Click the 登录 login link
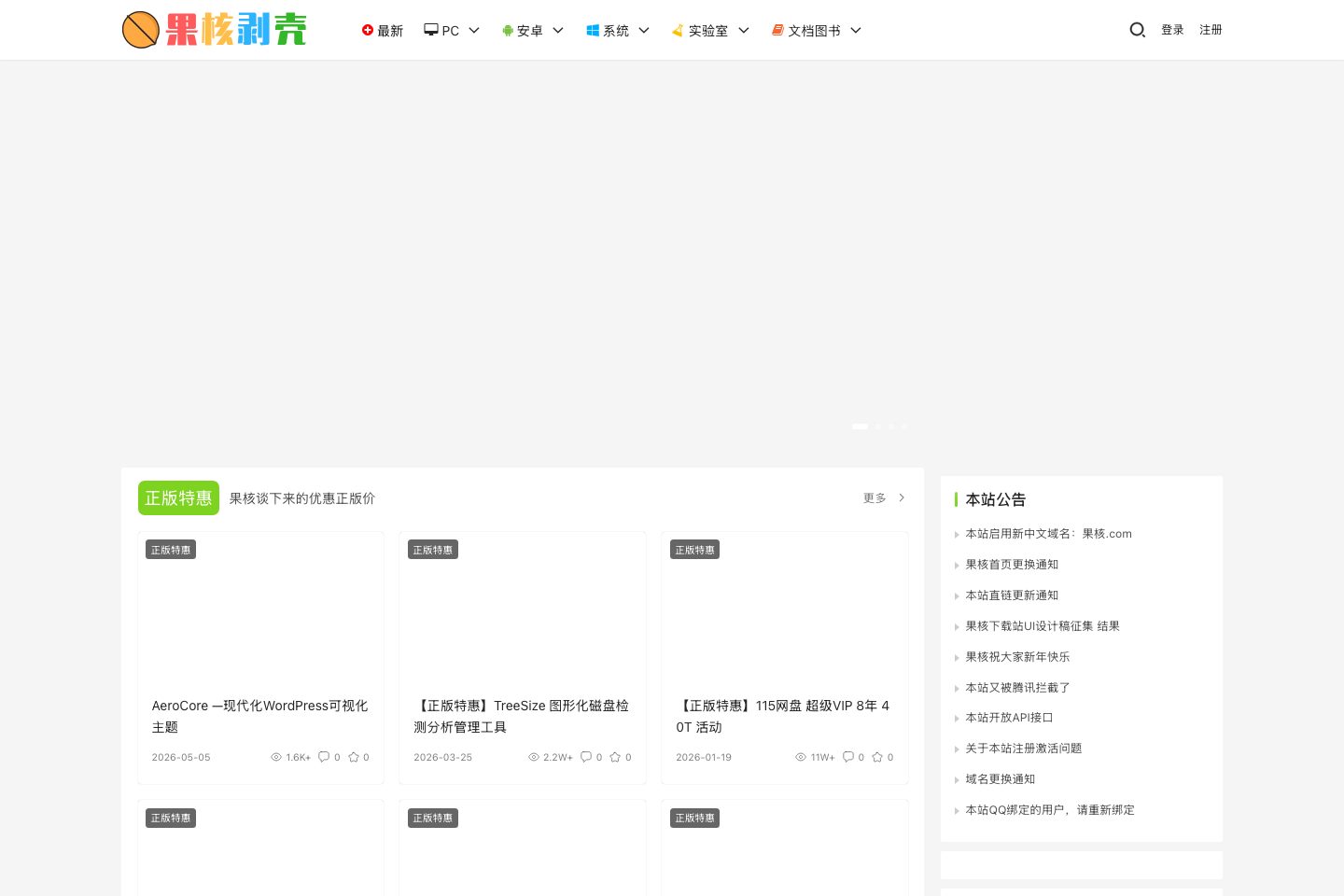The height and width of the screenshot is (896, 1344). (1172, 30)
